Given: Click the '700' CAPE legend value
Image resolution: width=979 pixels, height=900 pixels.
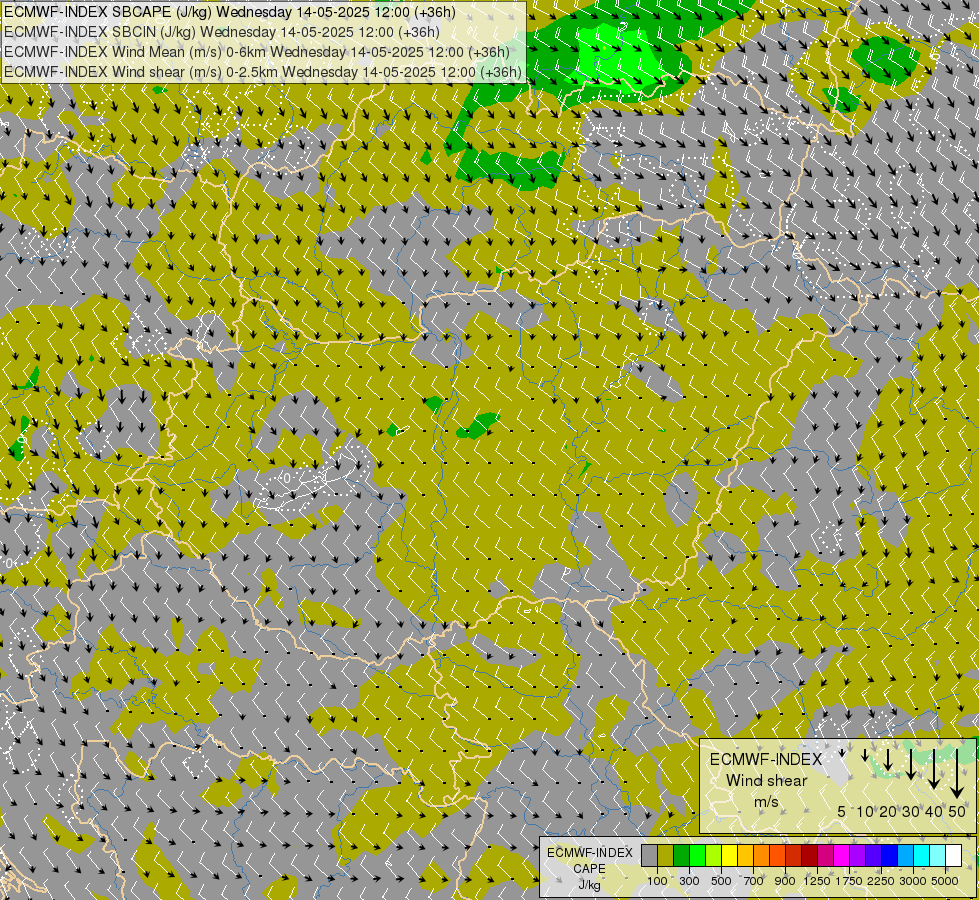Looking at the screenshot, I should (x=754, y=881).
